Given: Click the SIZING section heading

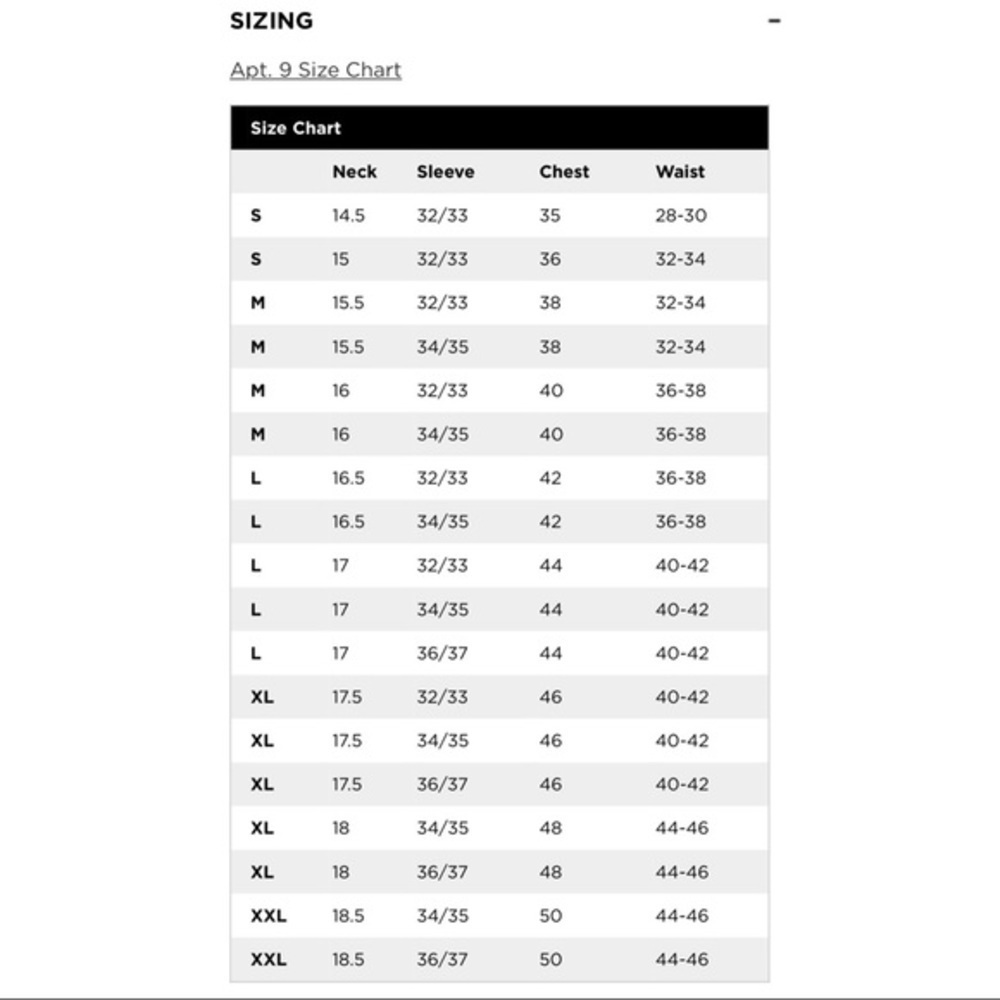Looking at the screenshot, I should click(x=272, y=21).
